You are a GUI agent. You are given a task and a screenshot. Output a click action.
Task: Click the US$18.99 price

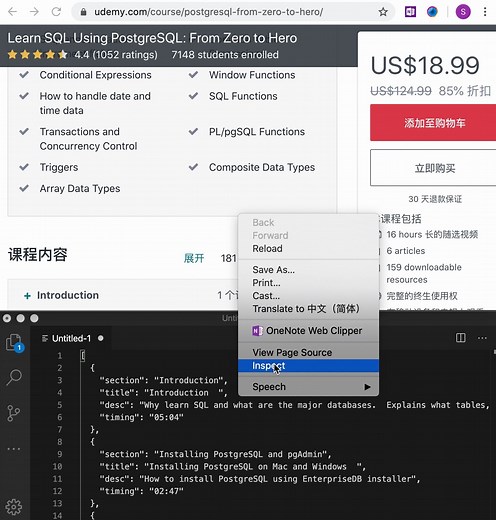425,65
